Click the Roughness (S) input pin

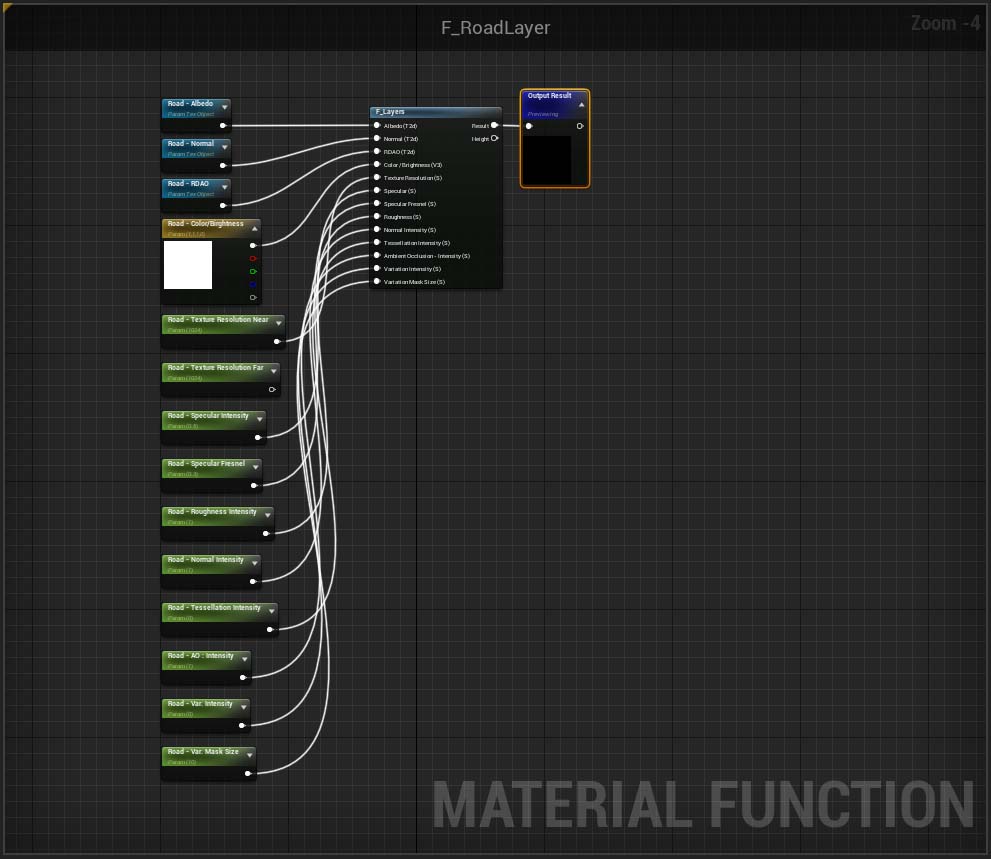(x=377, y=216)
